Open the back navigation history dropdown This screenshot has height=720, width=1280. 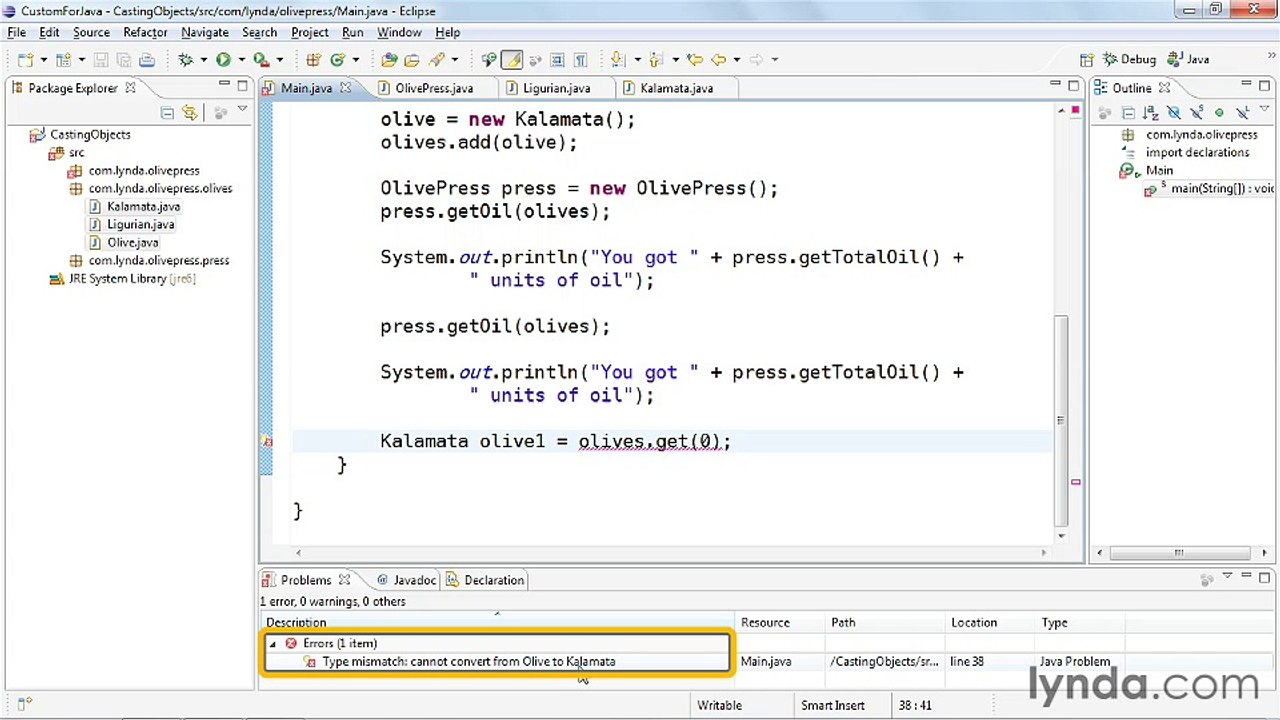[x=736, y=60]
